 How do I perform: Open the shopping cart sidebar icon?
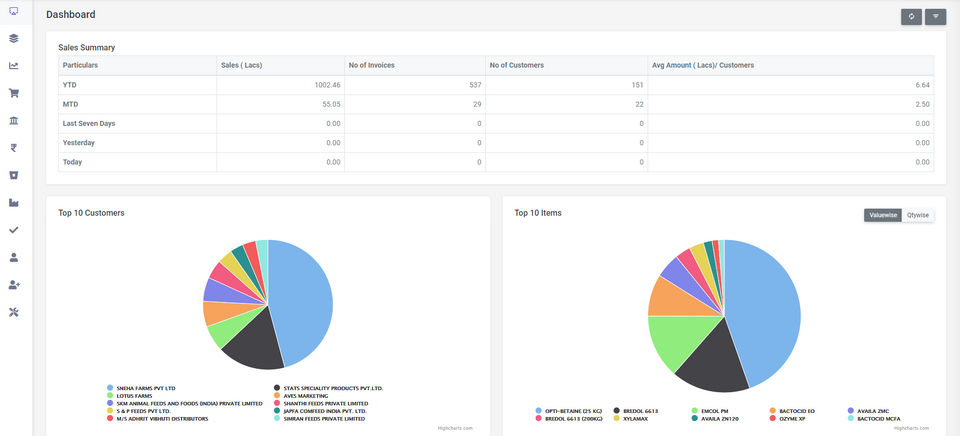pyautogui.click(x=13, y=93)
